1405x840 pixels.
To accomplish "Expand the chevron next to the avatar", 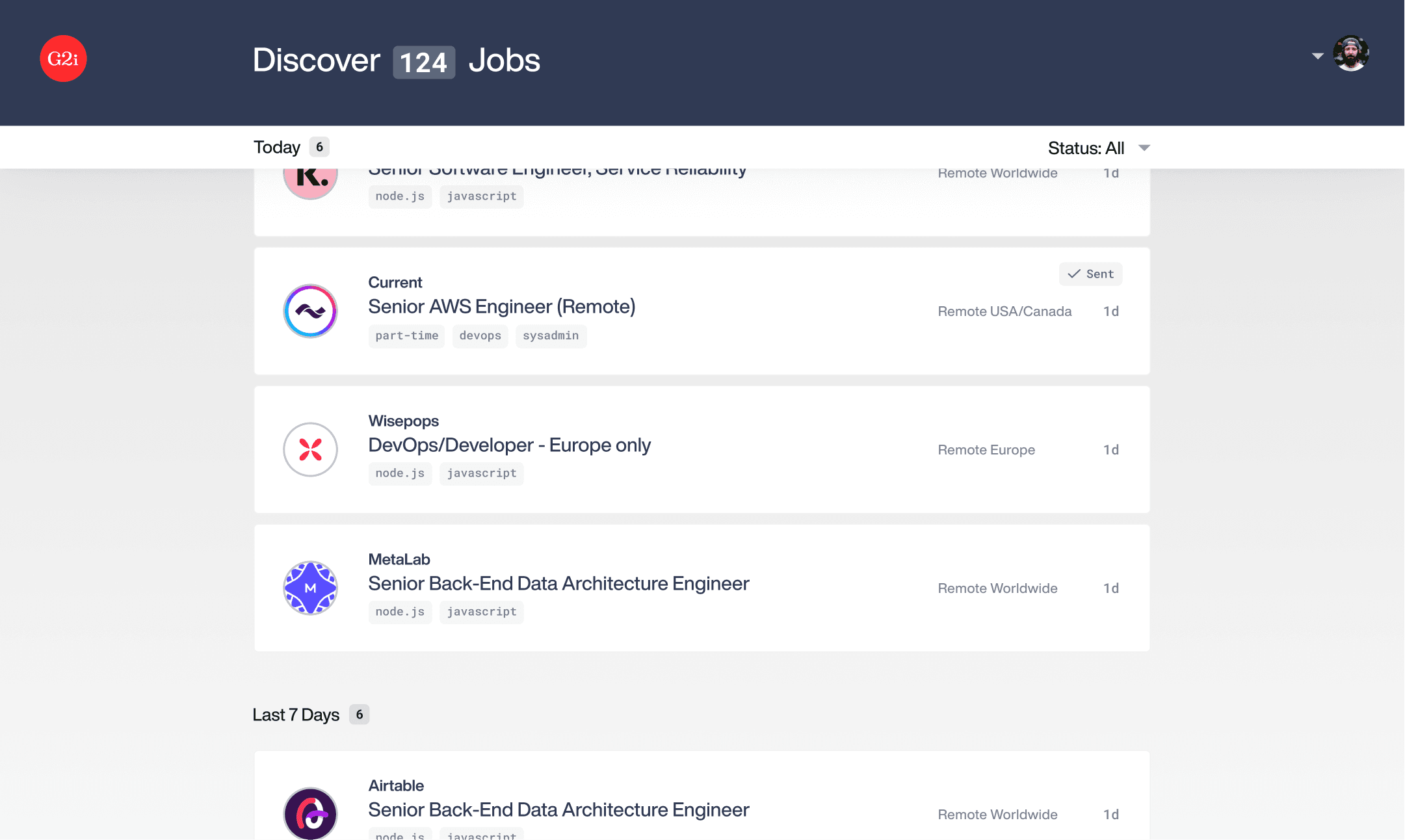I will coord(1318,57).
